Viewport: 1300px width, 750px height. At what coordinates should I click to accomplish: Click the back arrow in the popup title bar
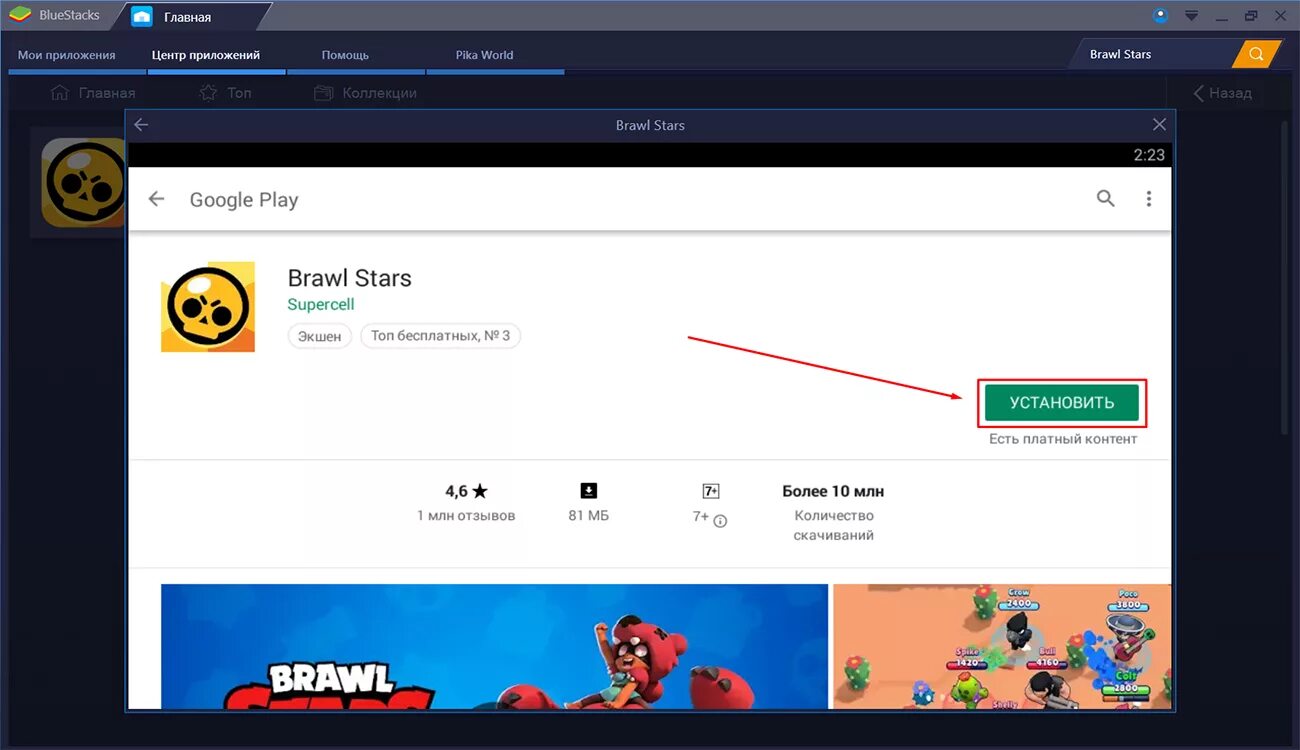click(x=141, y=125)
